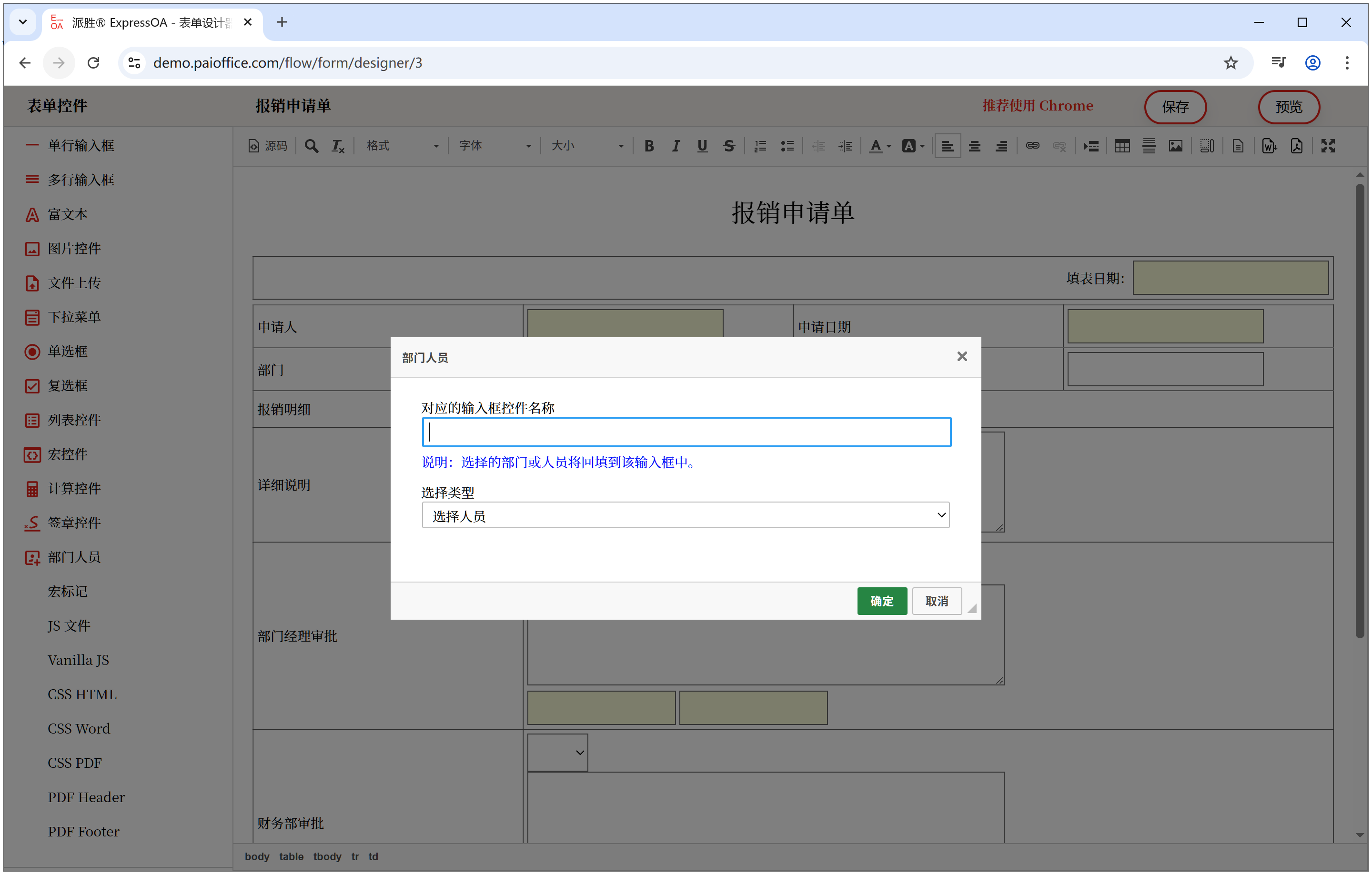Image resolution: width=1372 pixels, height=875 pixels.
Task: Click the maximize editor icon
Action: coord(1328,146)
